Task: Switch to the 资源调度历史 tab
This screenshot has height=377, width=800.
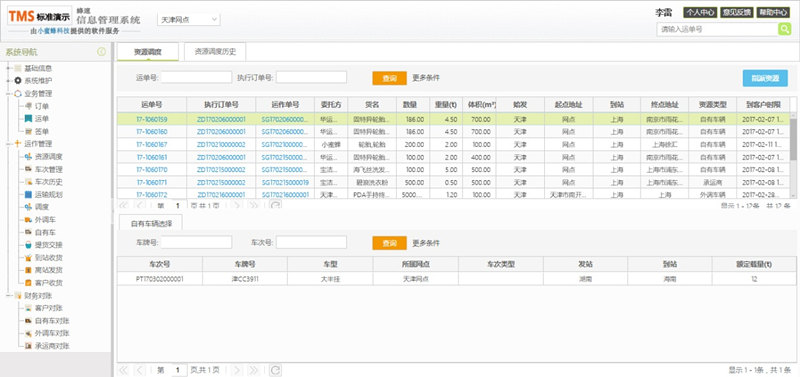Action: [x=215, y=52]
